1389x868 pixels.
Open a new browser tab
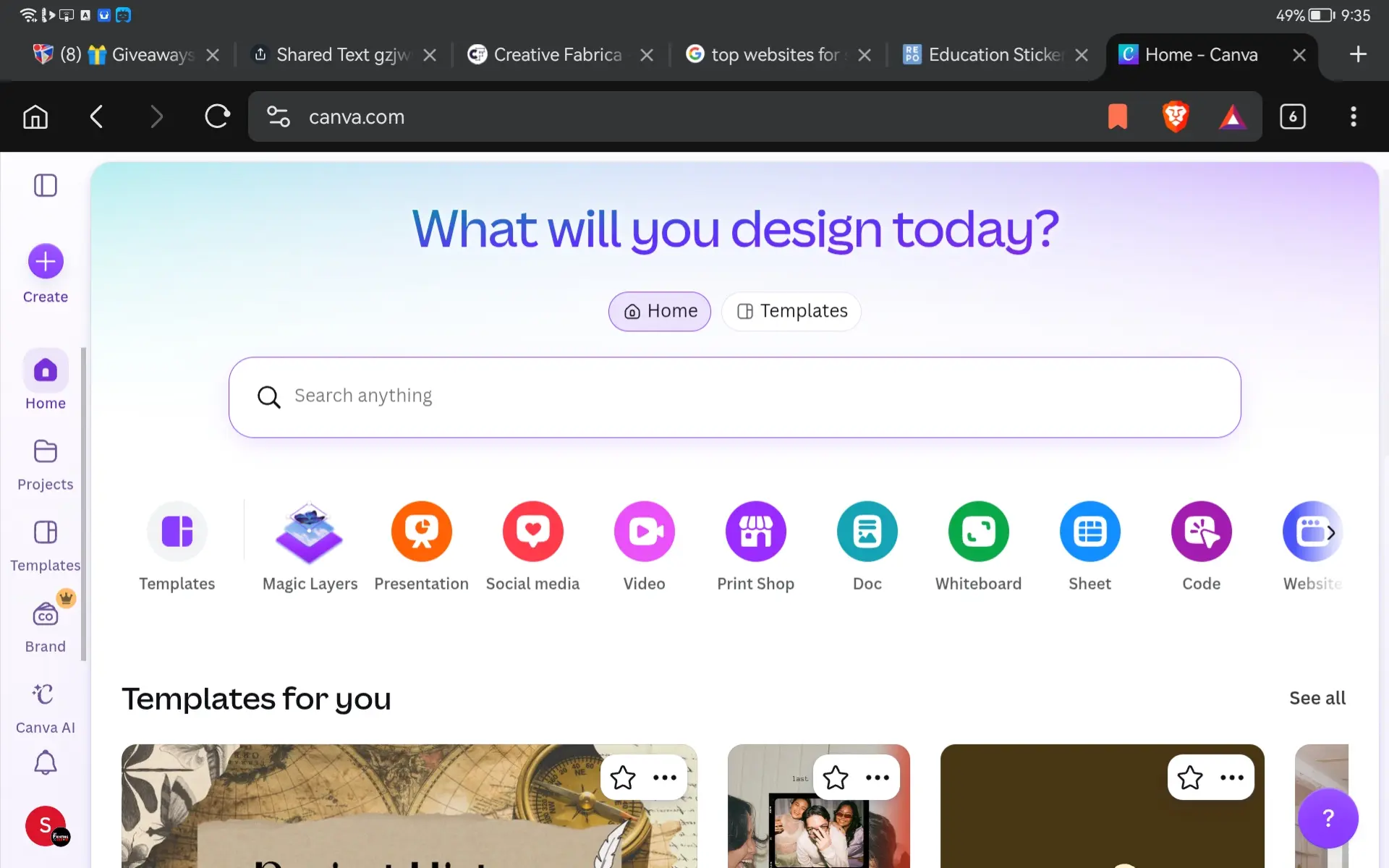click(x=1358, y=54)
